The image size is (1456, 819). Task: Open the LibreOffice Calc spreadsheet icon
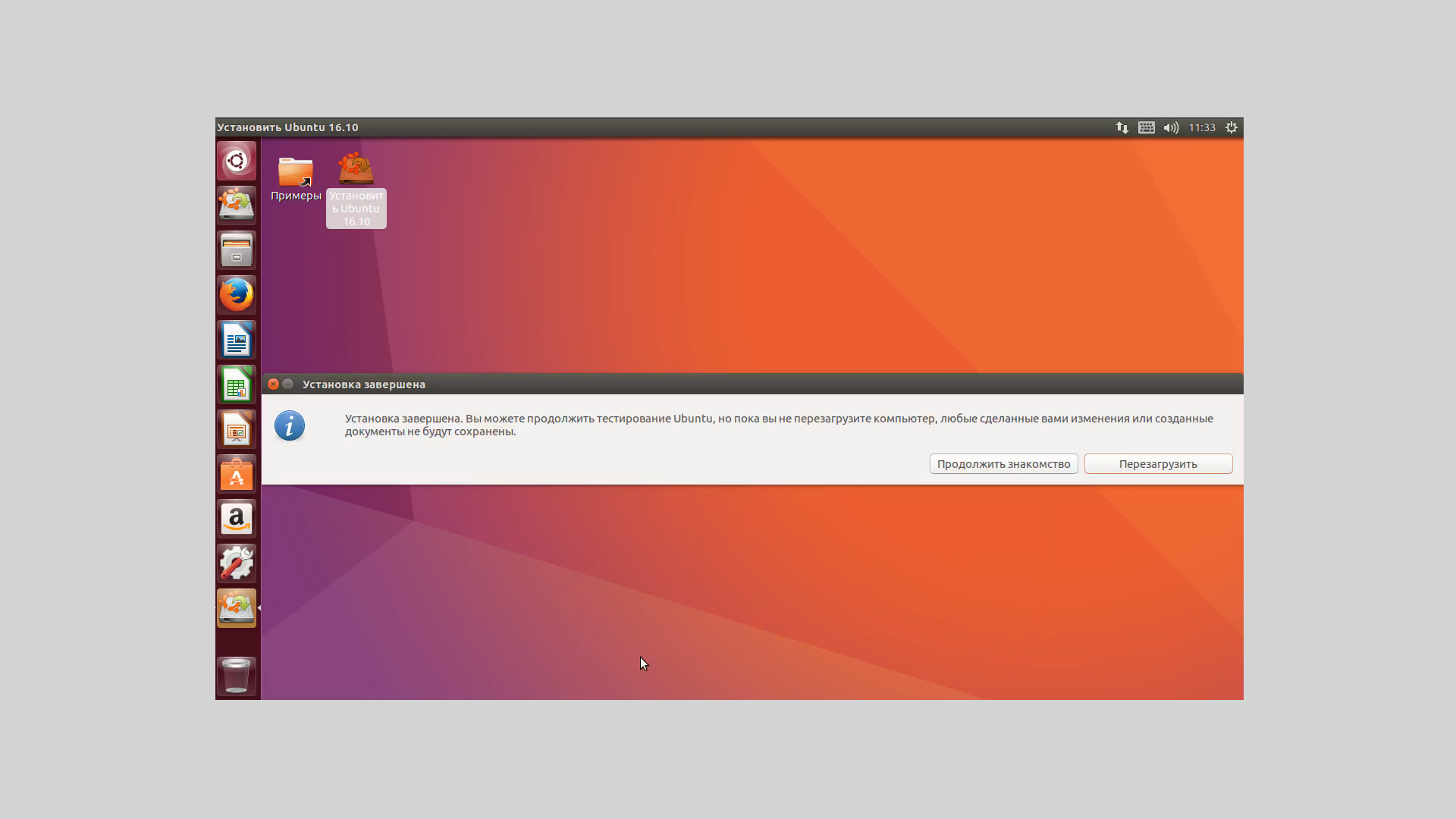(237, 385)
